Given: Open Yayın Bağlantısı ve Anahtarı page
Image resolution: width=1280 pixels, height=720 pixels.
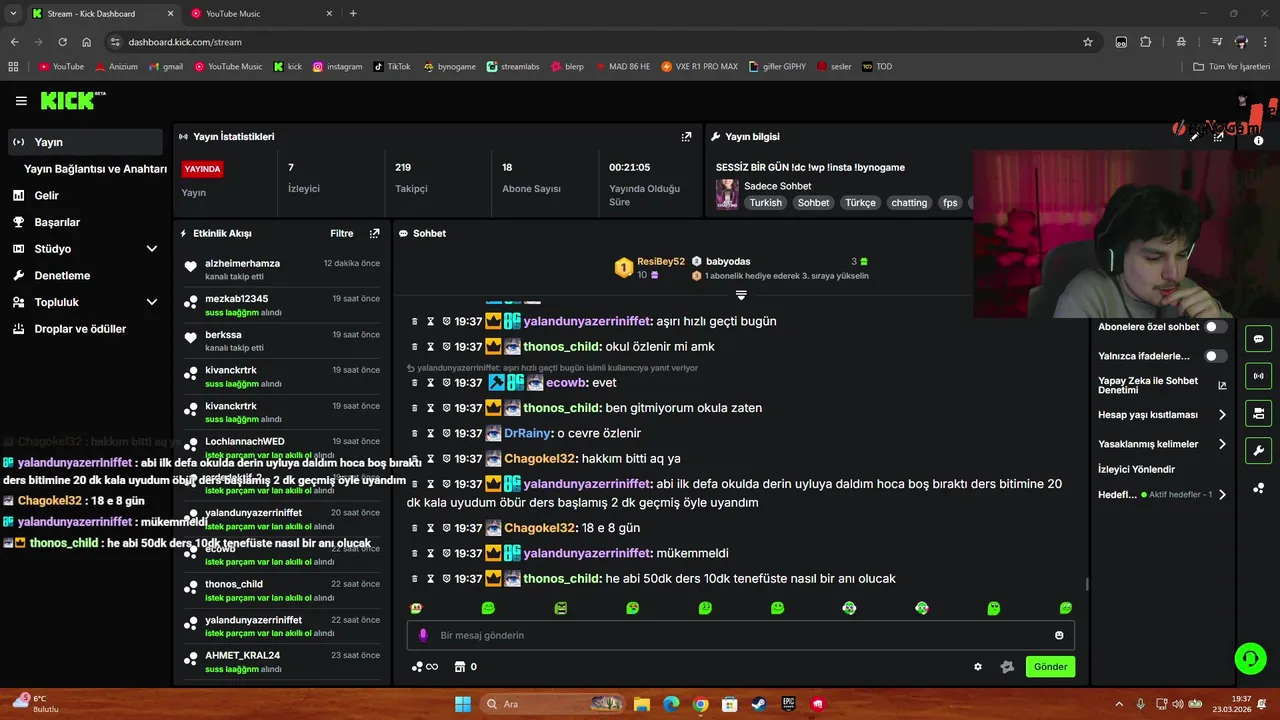Looking at the screenshot, I should [95, 169].
